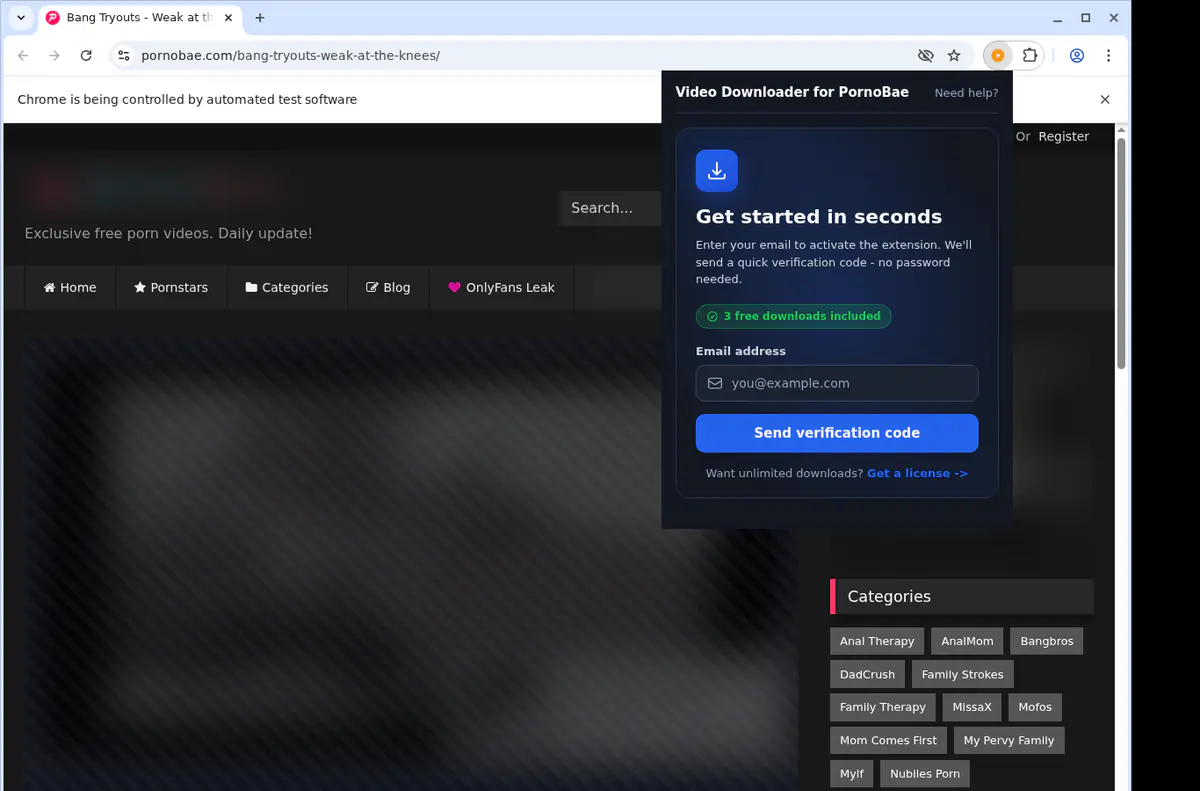Maximize the Chrome window
Viewport: 1200px width, 791px height.
(x=1085, y=18)
